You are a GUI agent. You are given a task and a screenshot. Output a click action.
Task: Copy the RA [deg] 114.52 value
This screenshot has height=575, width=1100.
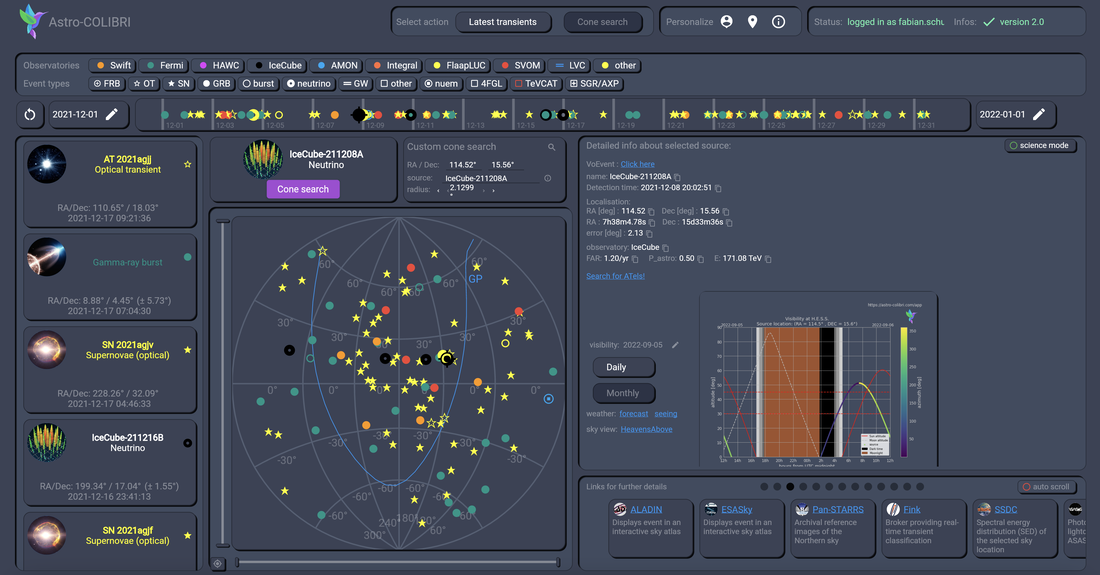click(x=651, y=211)
